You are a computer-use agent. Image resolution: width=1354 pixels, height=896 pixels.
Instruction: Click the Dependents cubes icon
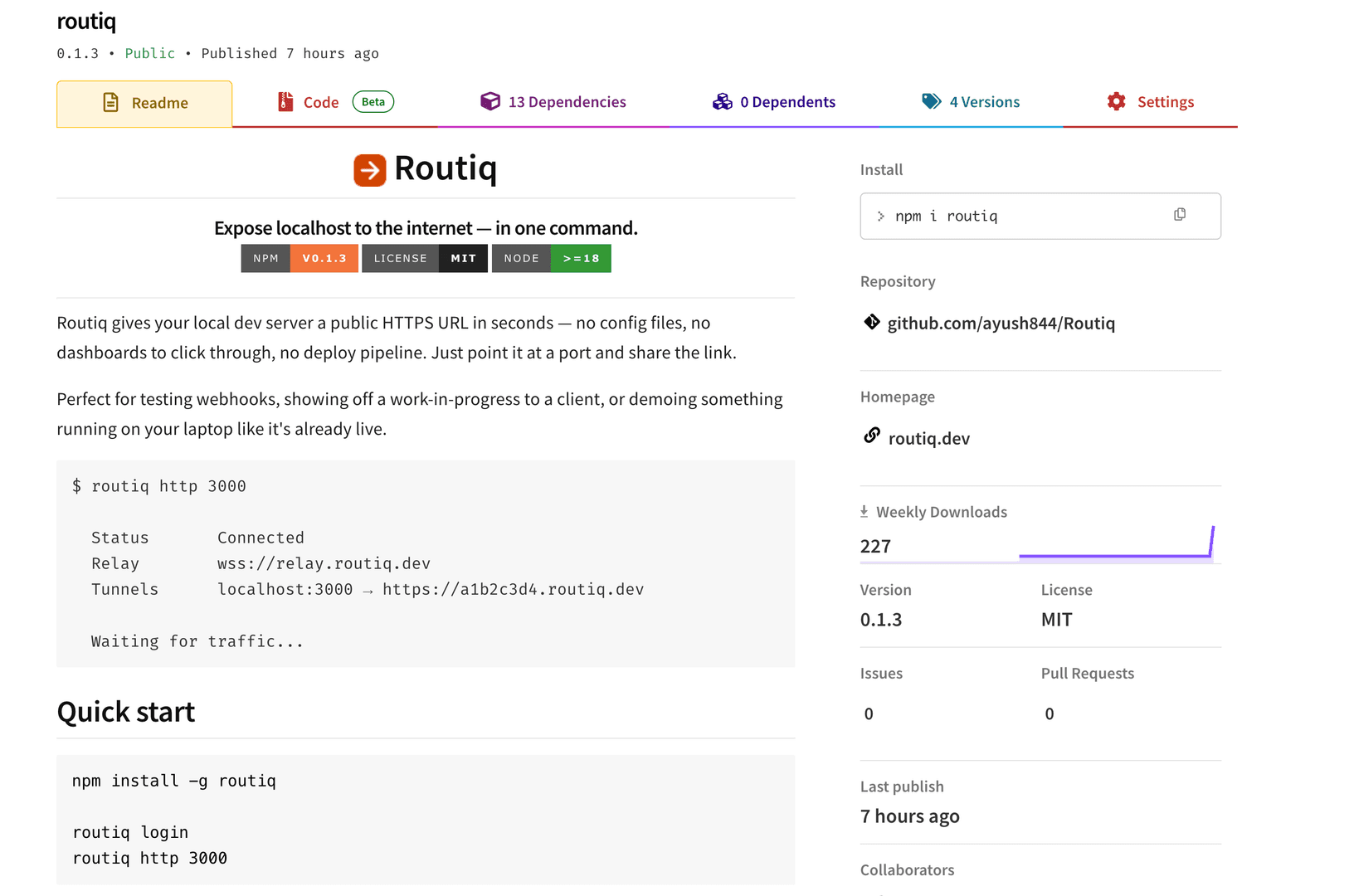723,101
